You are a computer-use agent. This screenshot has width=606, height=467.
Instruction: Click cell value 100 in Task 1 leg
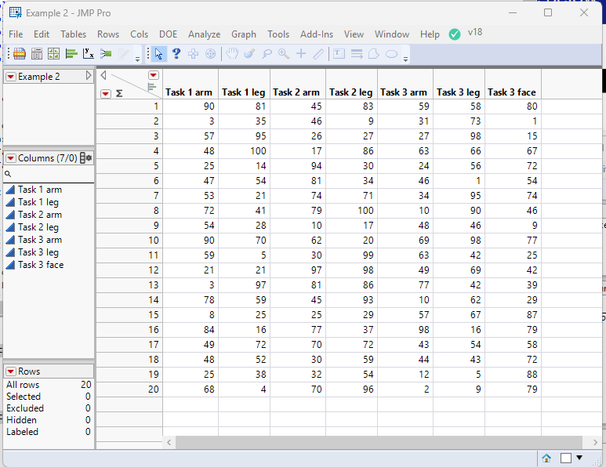(x=258, y=151)
